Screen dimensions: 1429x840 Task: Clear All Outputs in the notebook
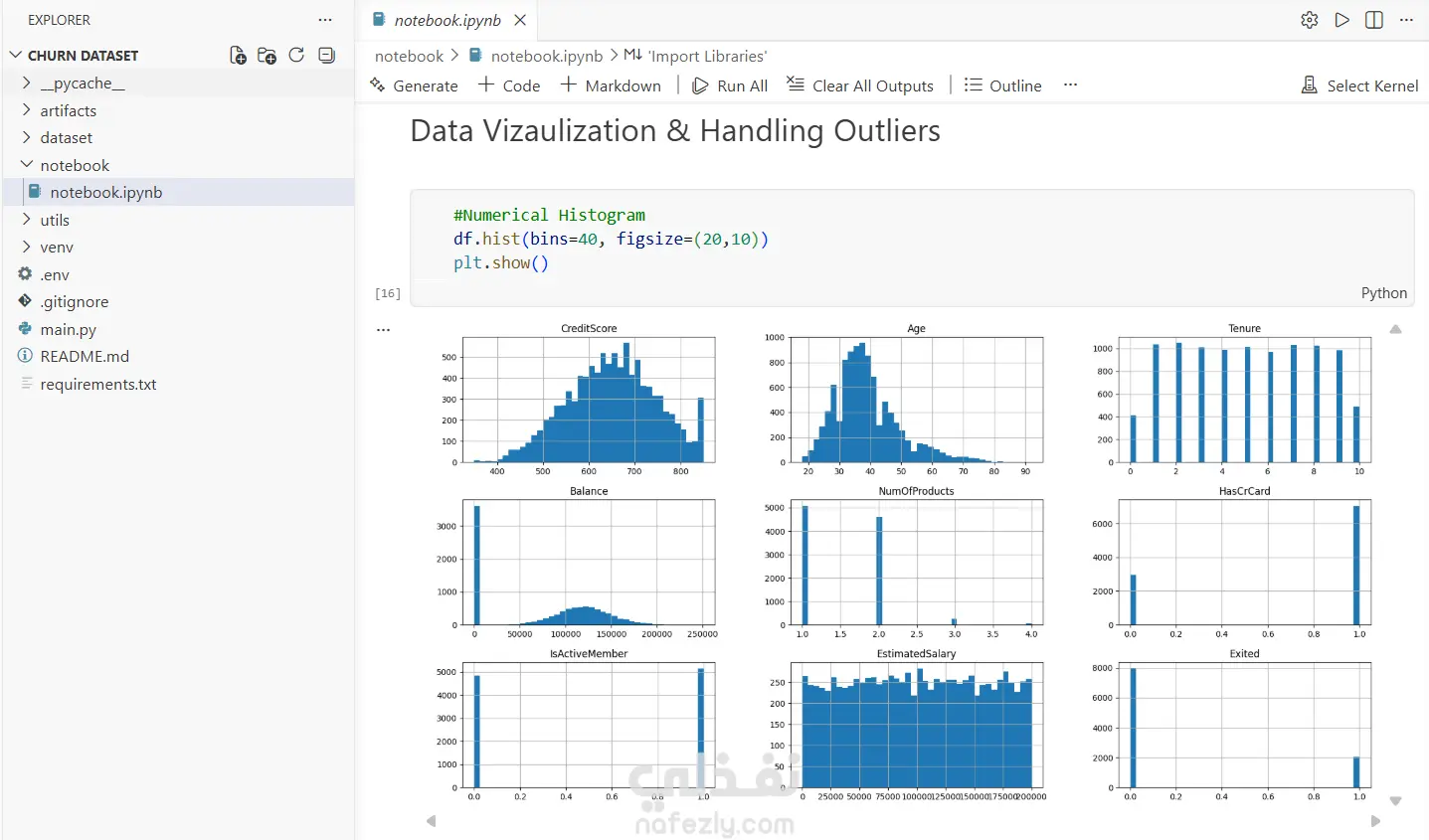pos(860,85)
